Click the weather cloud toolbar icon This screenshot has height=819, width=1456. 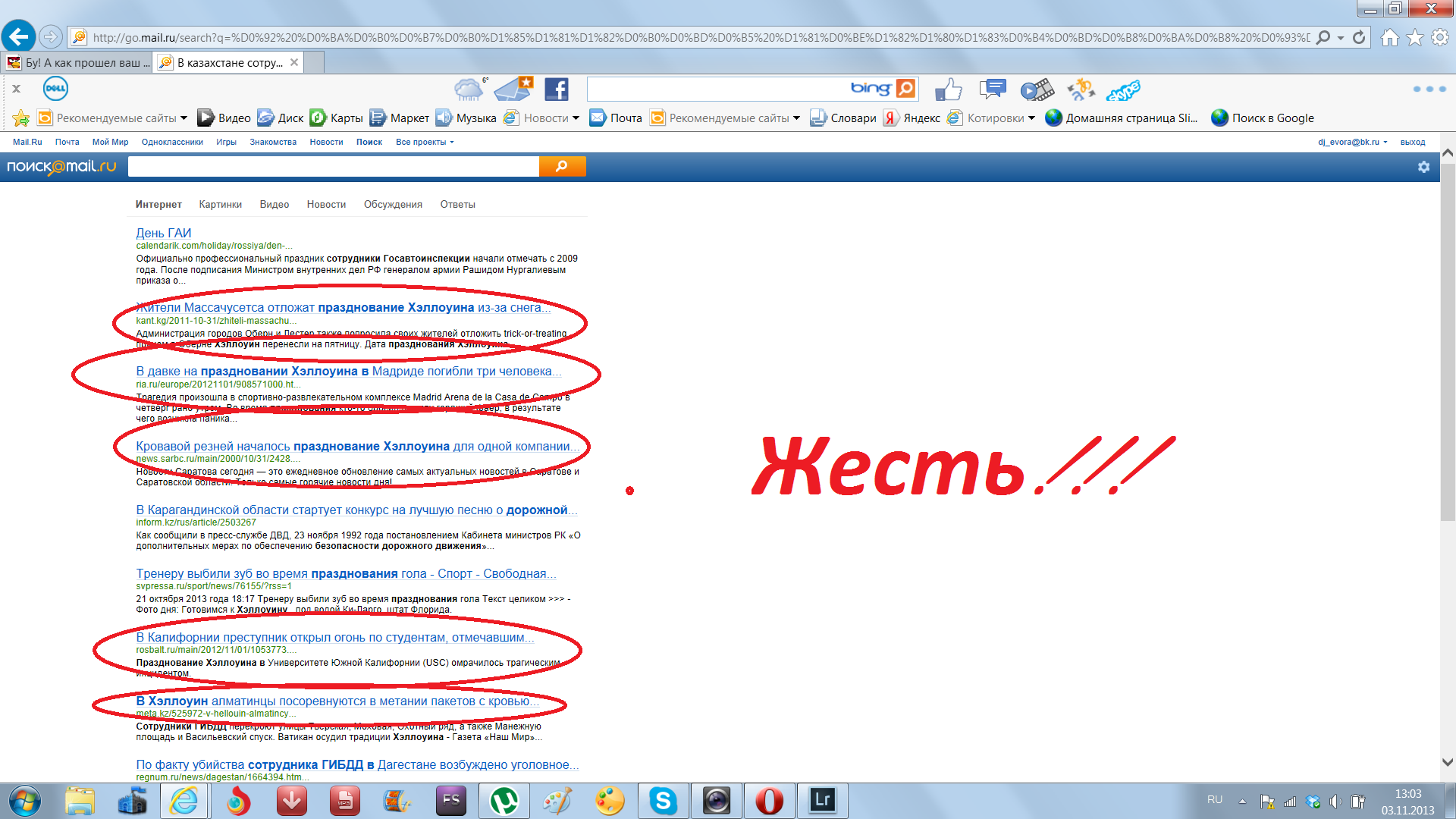[469, 89]
